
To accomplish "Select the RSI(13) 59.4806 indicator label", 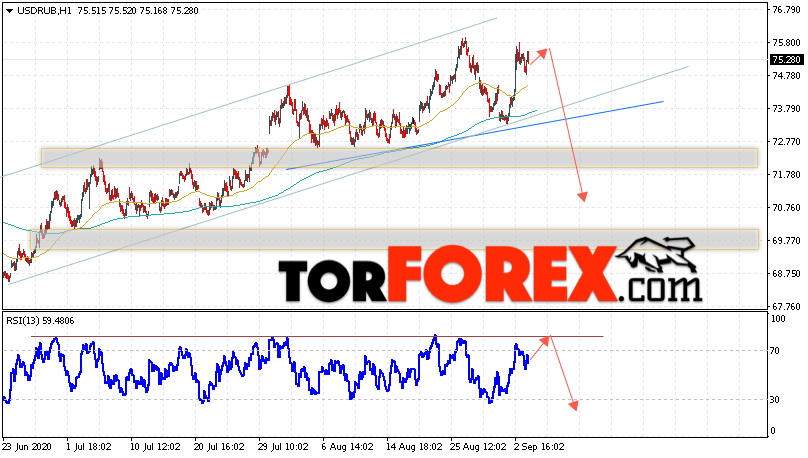I will tap(40, 321).
